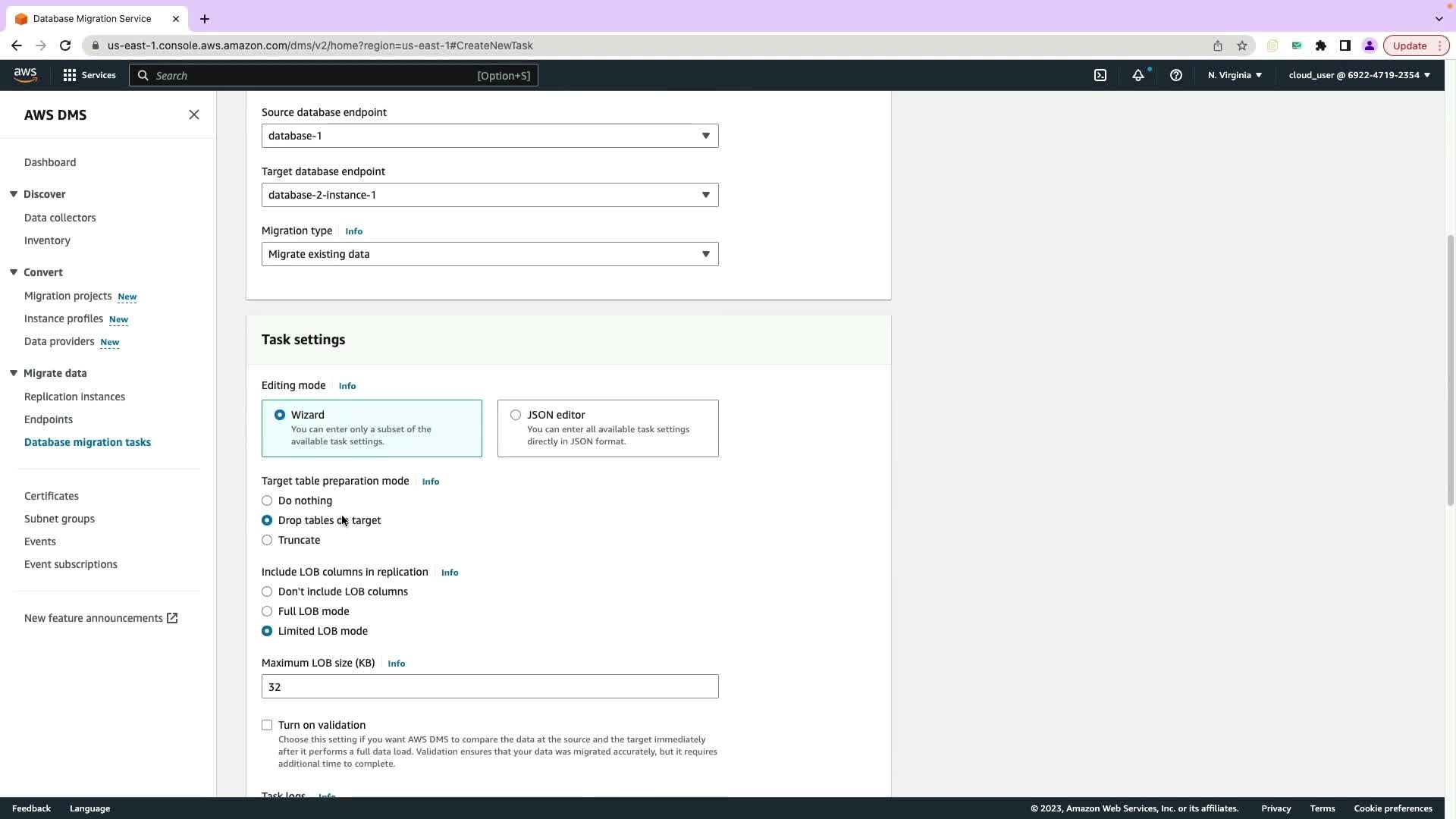Open AWS CloudShell icon in top bar

pos(1100,75)
